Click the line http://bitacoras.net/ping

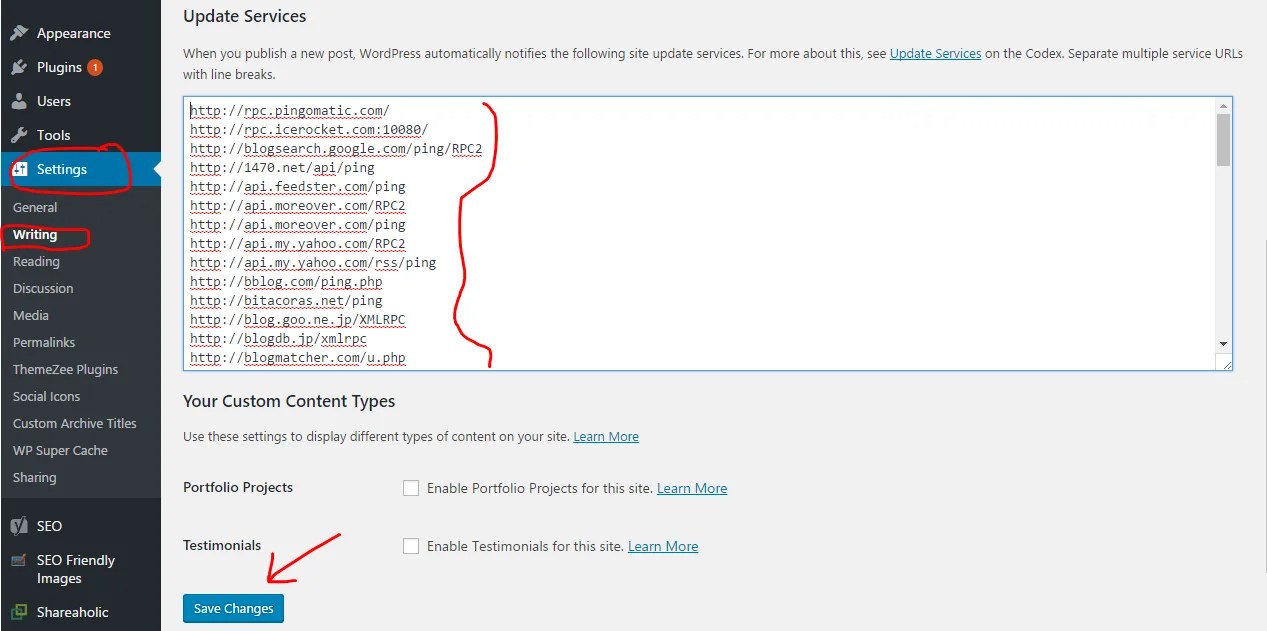point(286,301)
